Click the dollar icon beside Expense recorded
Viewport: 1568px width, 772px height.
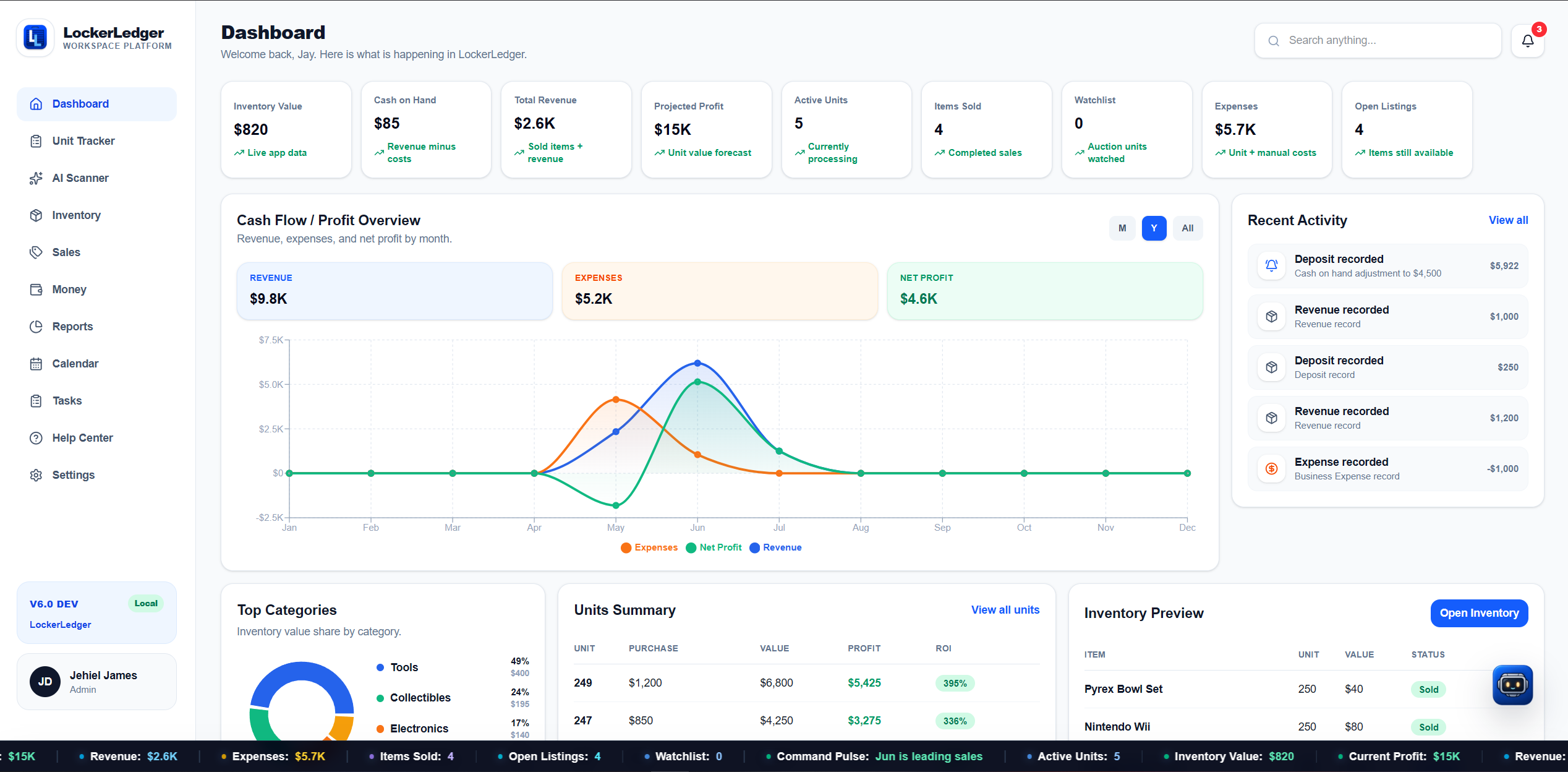pyautogui.click(x=1271, y=468)
